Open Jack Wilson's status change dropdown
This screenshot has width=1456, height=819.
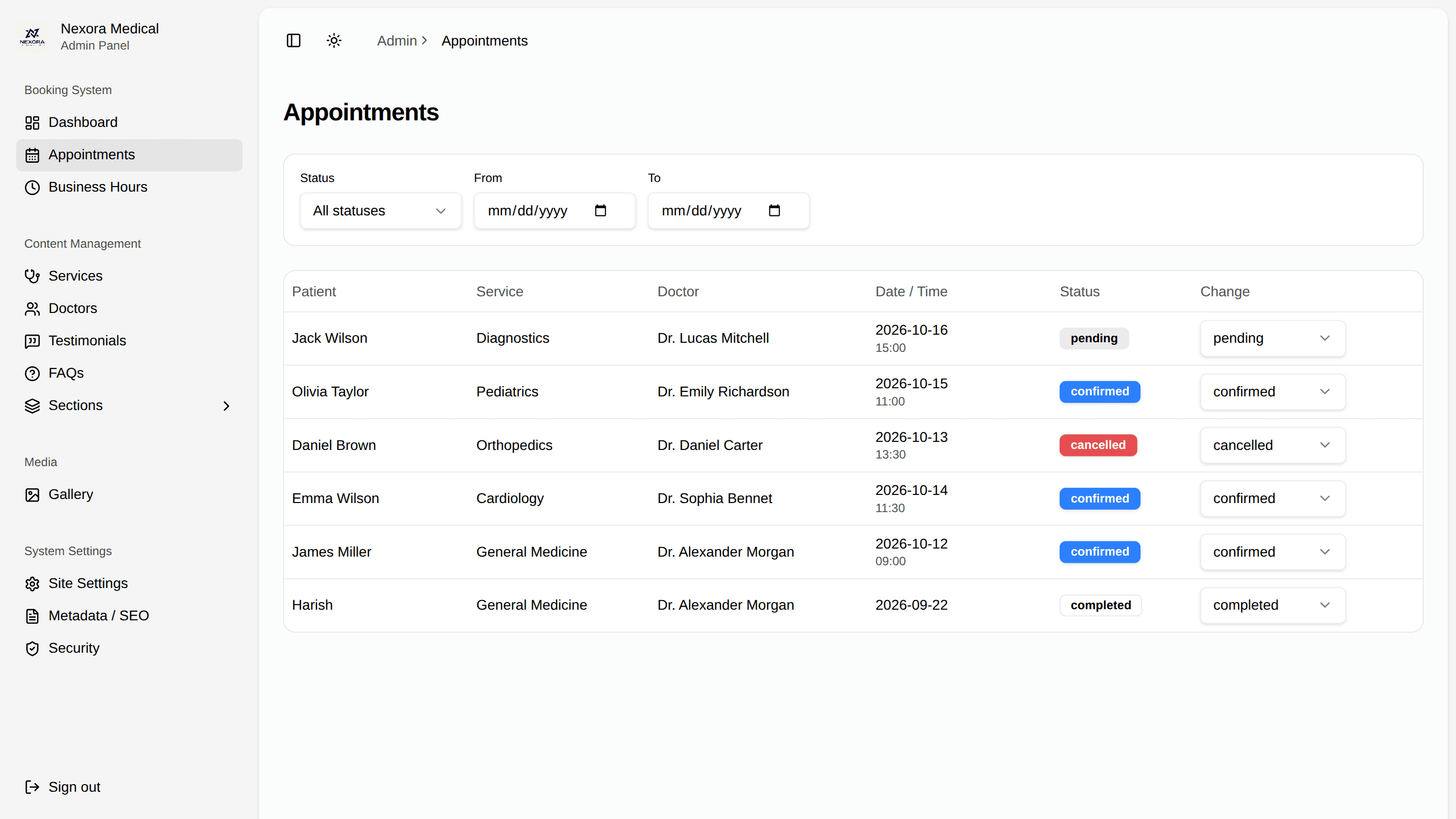tap(1273, 338)
